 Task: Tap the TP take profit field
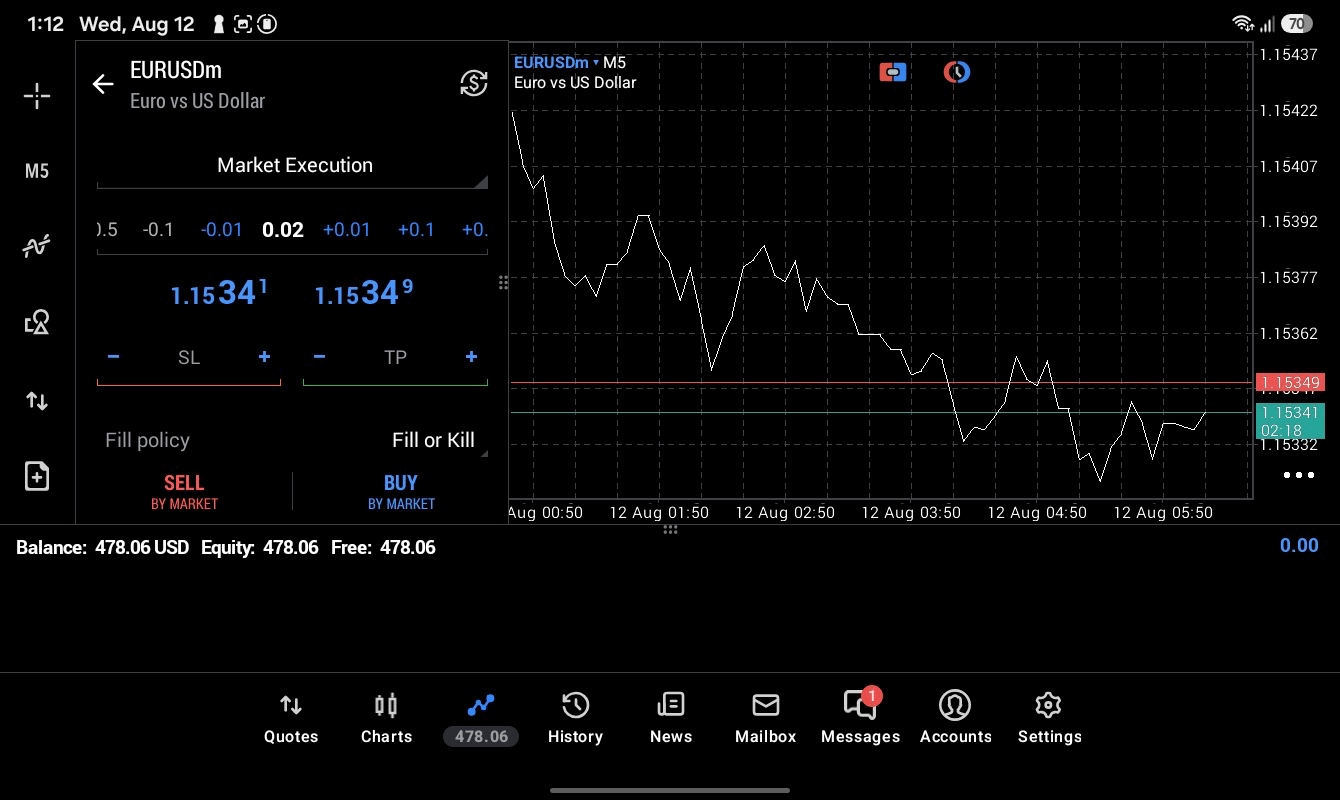395,358
